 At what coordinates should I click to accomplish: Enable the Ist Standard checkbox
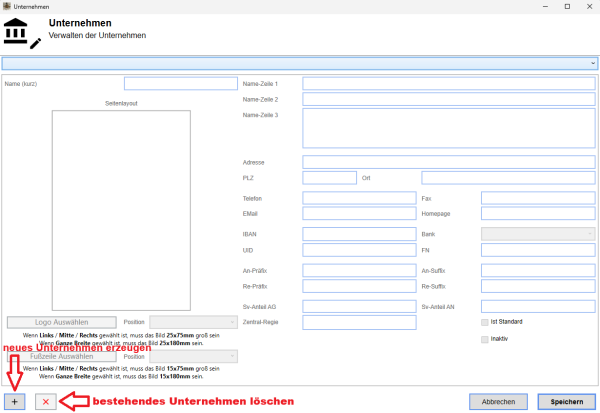pyautogui.click(x=484, y=322)
